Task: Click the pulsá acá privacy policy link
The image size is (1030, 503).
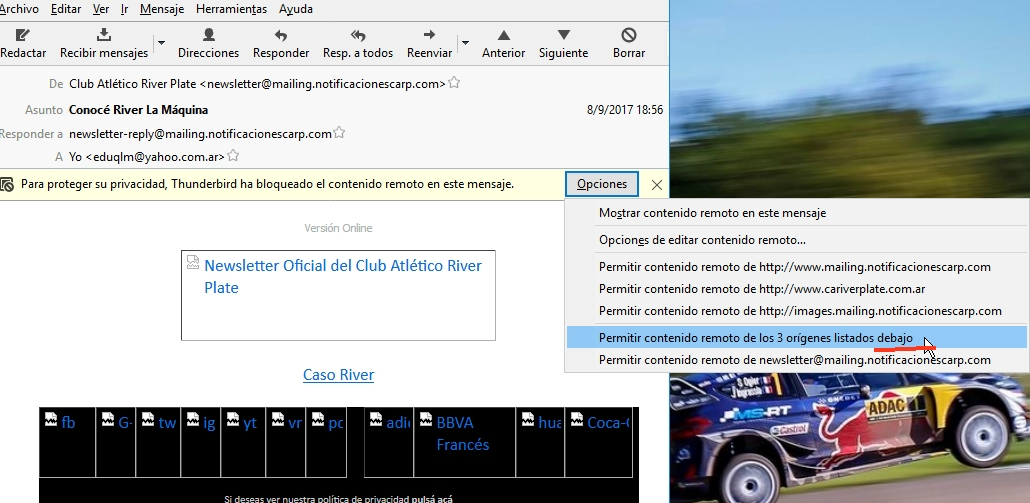Action: click(432, 499)
